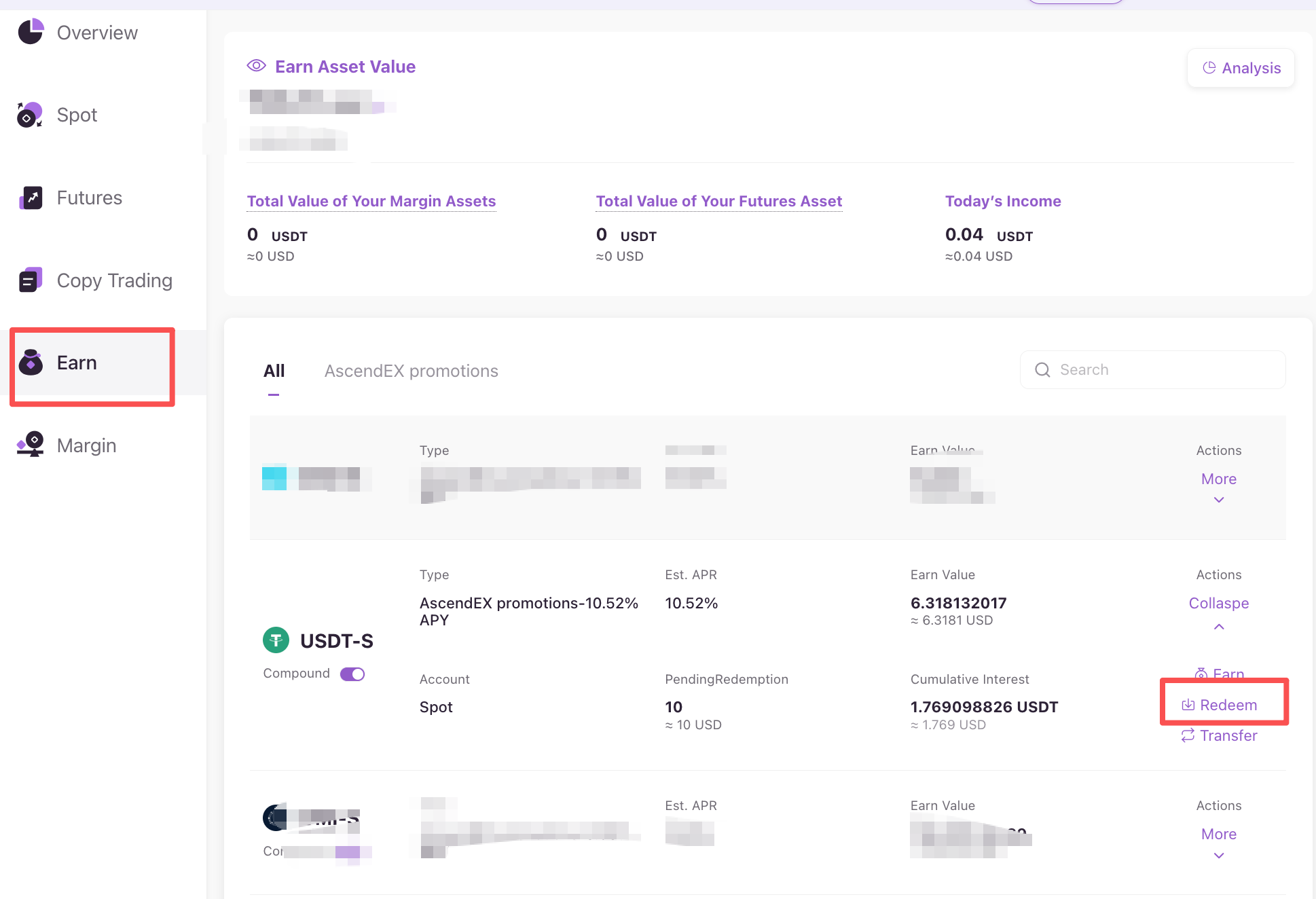Hide Earn Asset Value with eye icon
The width and height of the screenshot is (1316, 899).
(x=256, y=66)
